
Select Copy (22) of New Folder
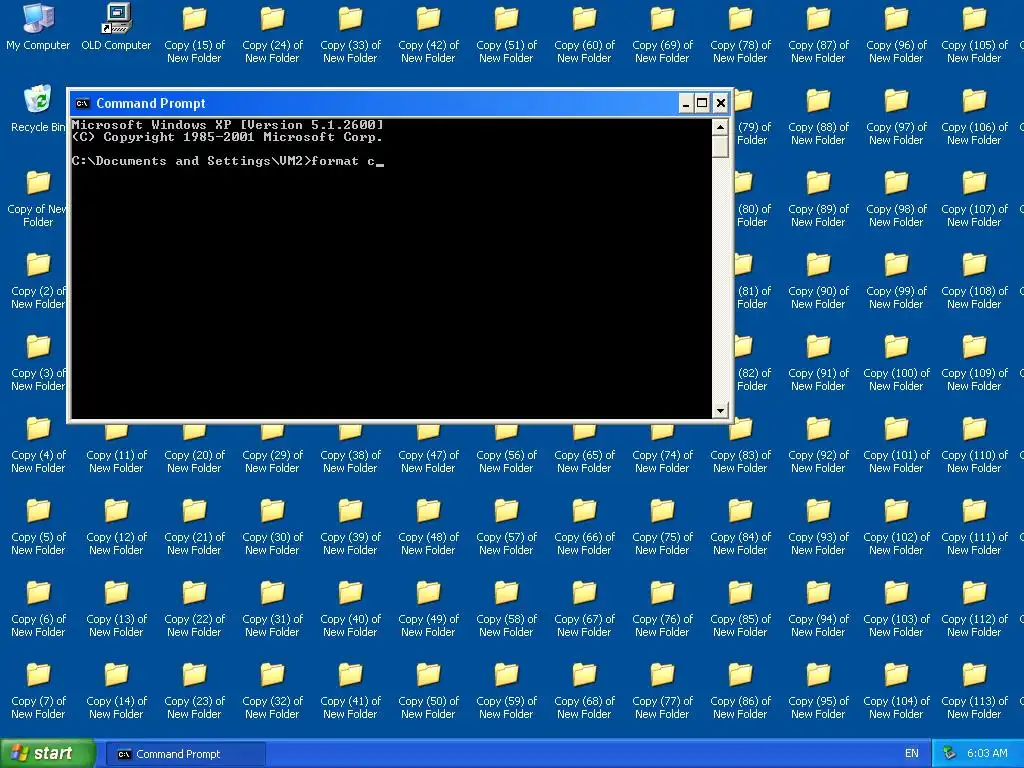point(194,608)
